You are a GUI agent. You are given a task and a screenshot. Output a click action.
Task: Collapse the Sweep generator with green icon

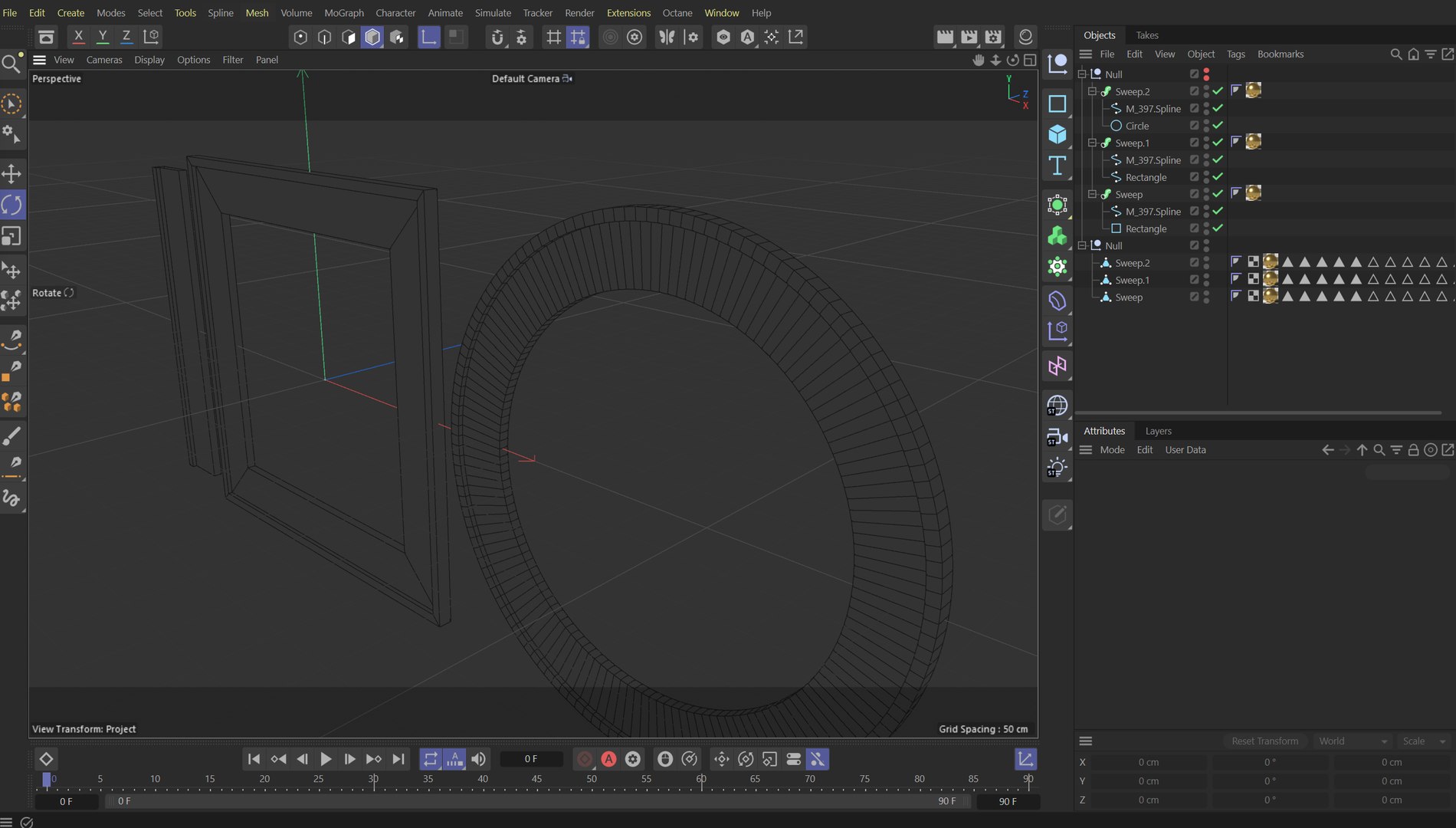point(1093,194)
